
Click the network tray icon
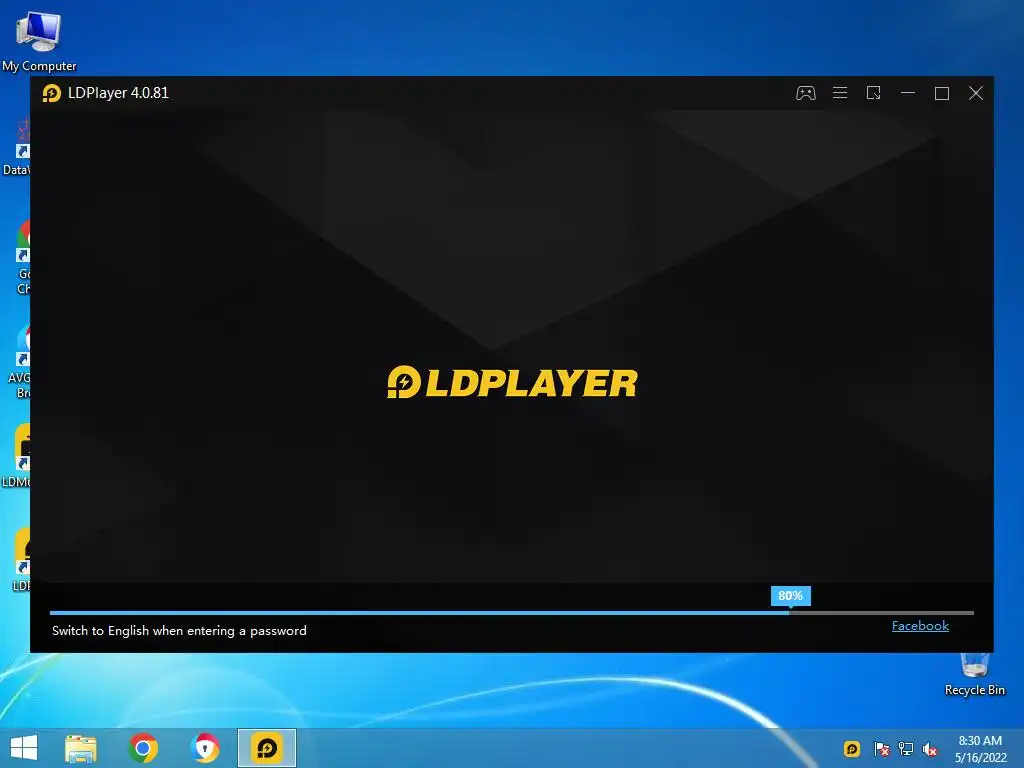pyautogui.click(x=906, y=749)
